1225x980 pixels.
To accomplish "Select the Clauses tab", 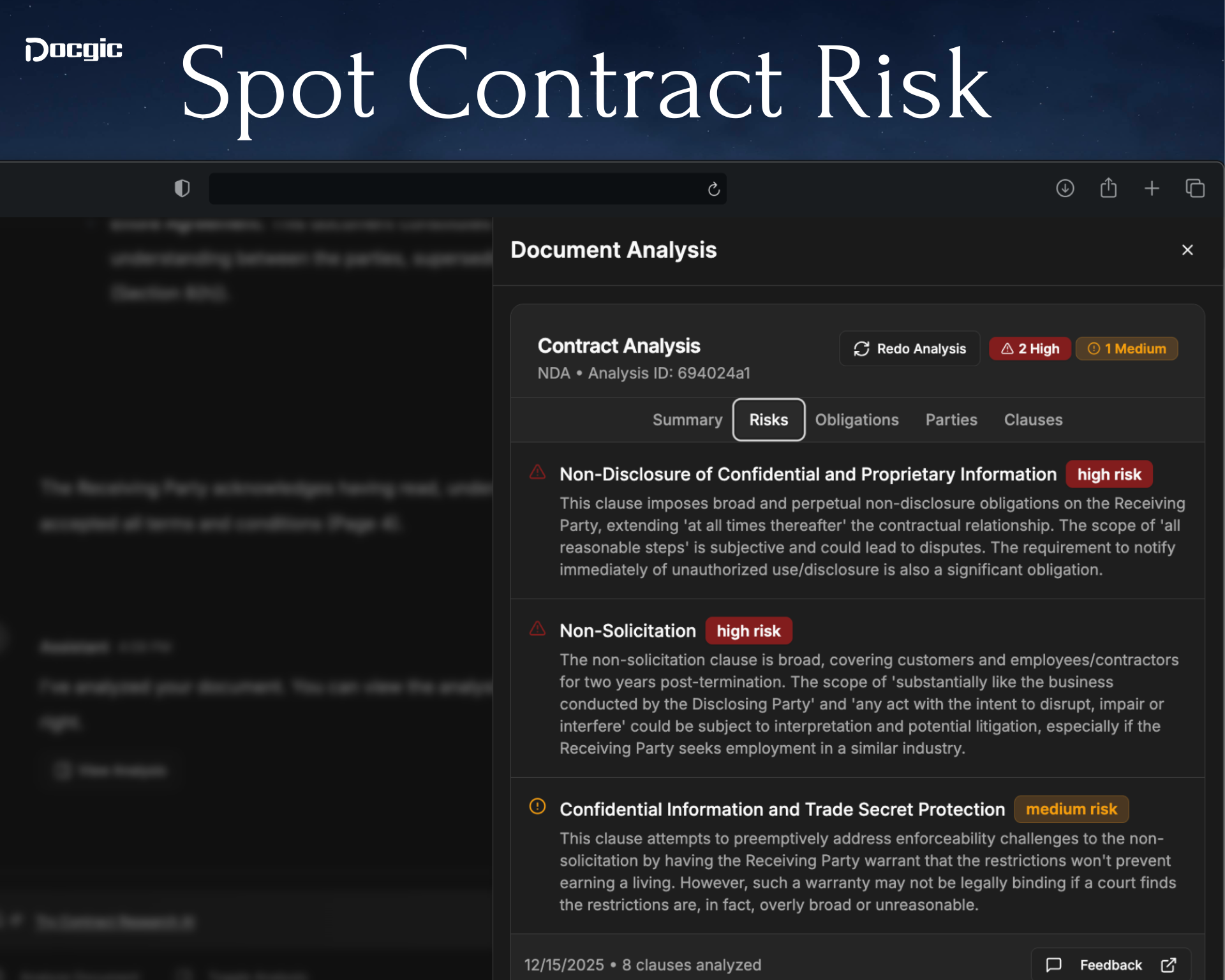I will point(1033,420).
